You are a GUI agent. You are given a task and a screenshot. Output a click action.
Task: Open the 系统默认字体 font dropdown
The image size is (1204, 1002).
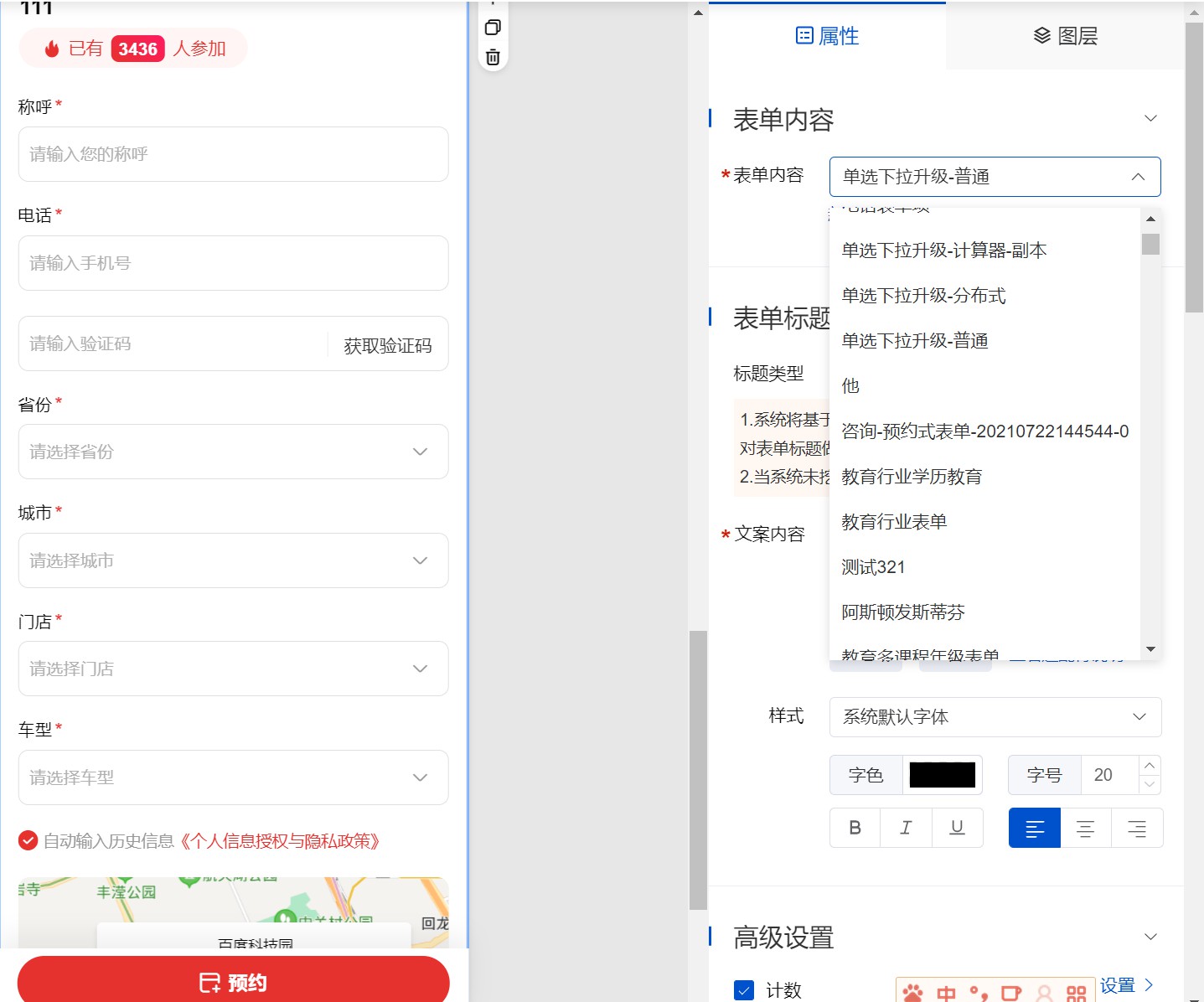(995, 717)
